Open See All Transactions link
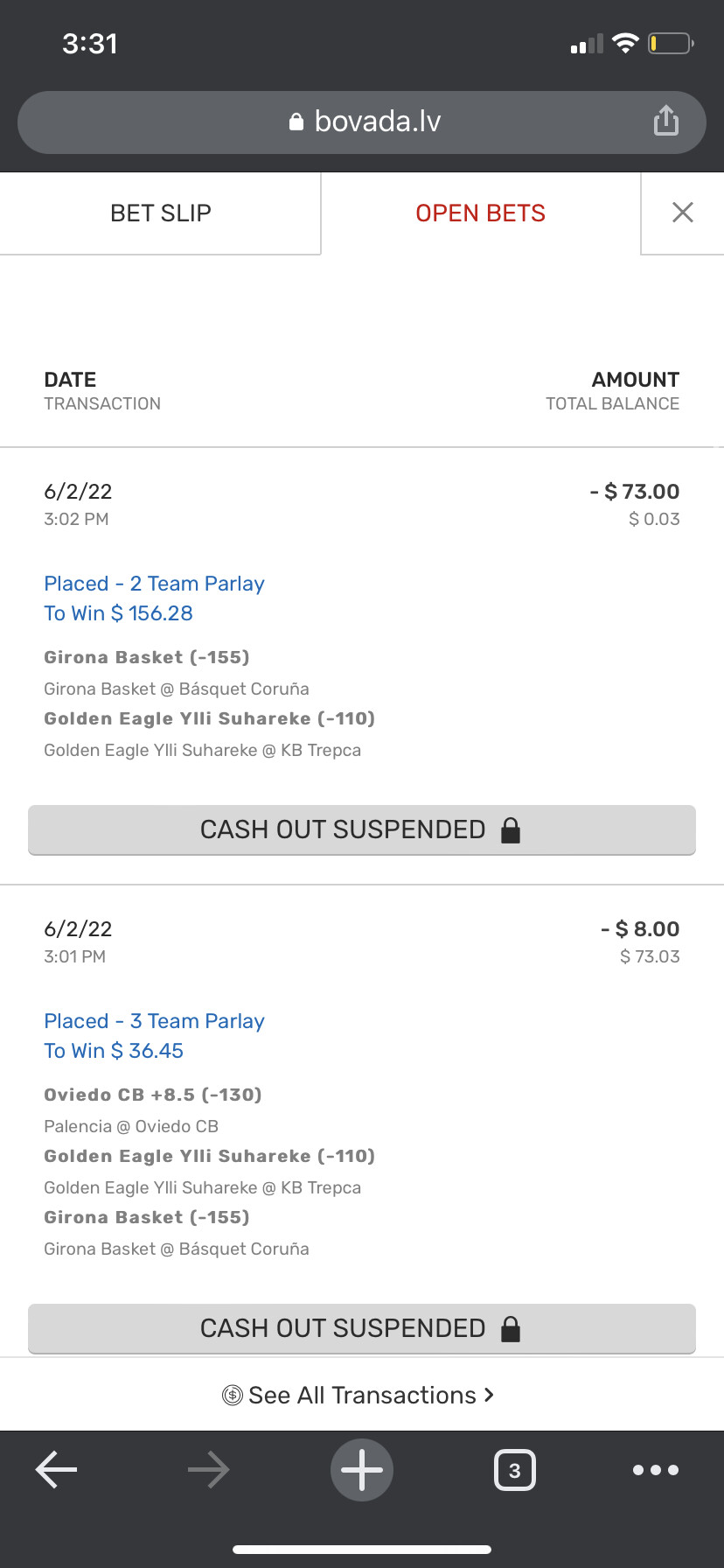This screenshot has height=1568, width=724. coord(361,1395)
